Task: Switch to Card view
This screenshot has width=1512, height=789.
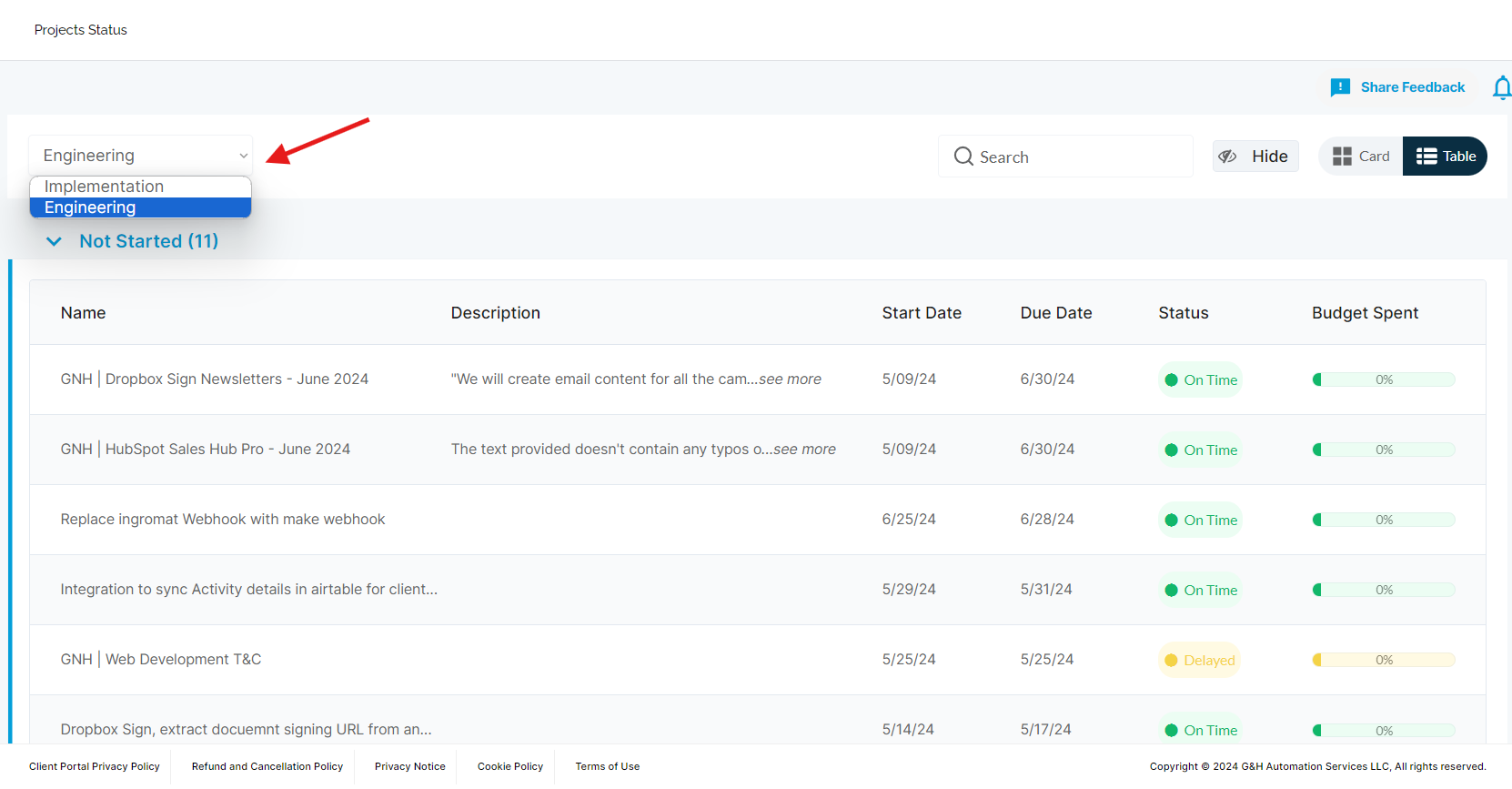Action: (1362, 157)
